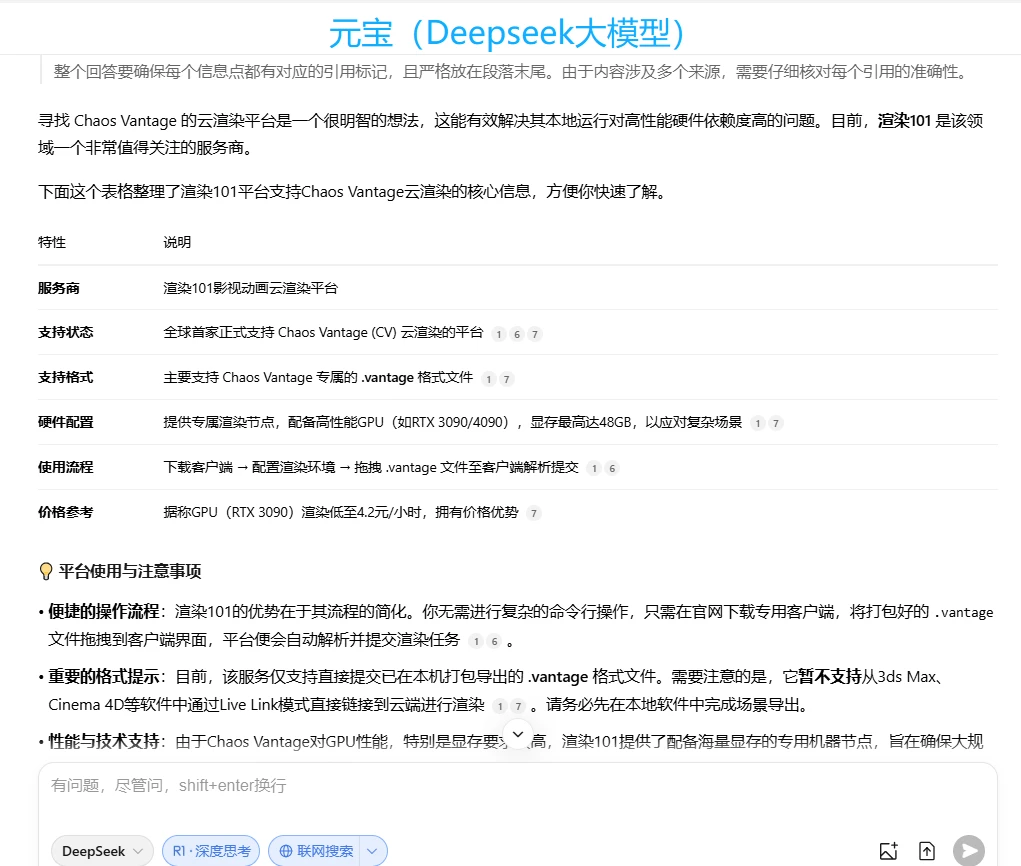Click the bold 重要的格式提示 bullet title
This screenshot has height=866, width=1021.
pos(104,677)
